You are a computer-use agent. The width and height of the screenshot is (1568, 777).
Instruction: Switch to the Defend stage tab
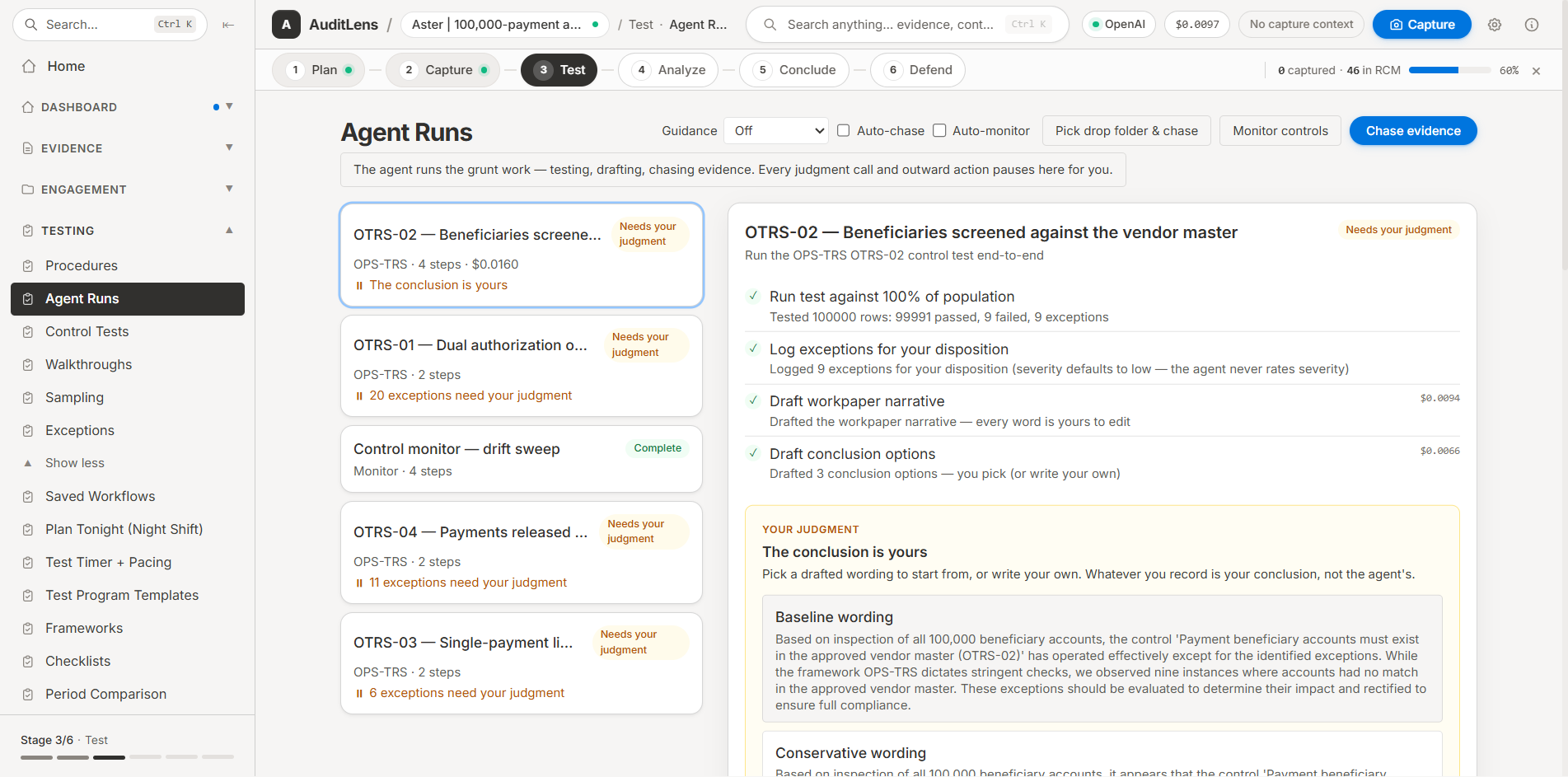(917, 70)
